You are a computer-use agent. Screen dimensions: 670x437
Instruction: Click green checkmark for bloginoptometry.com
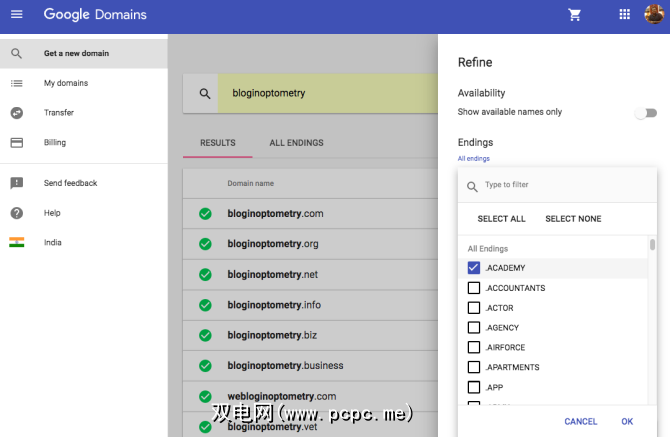tap(205, 214)
